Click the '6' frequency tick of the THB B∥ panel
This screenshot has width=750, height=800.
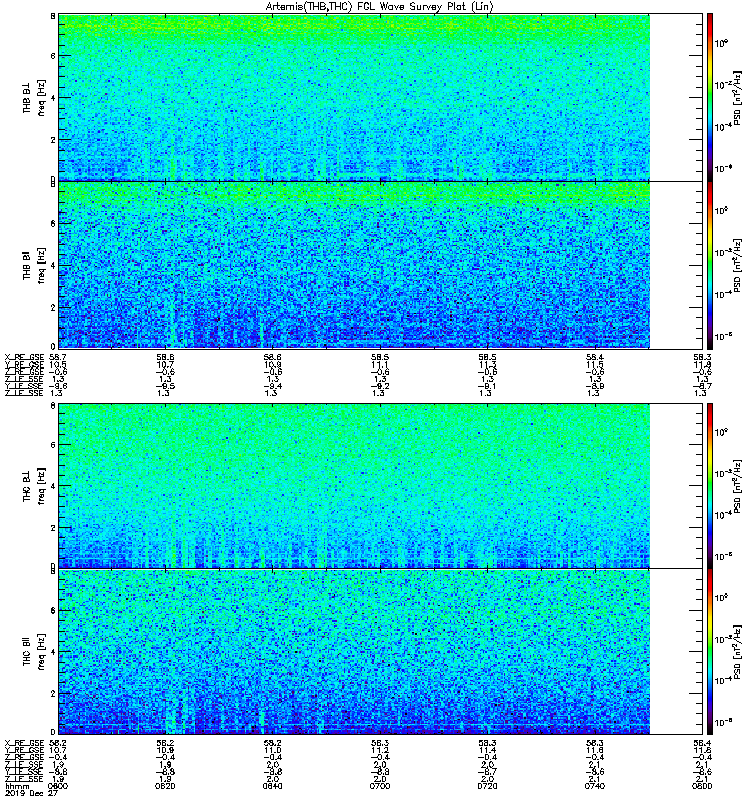[x=53, y=223]
